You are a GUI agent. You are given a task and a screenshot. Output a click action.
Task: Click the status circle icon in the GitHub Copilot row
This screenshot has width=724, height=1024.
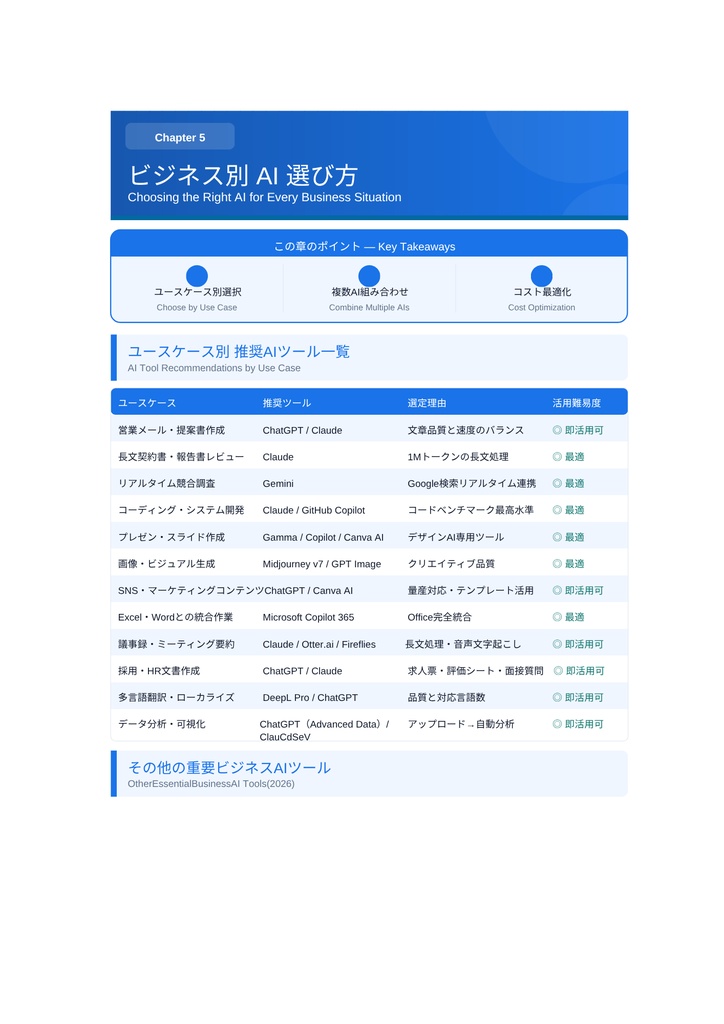click(x=557, y=510)
